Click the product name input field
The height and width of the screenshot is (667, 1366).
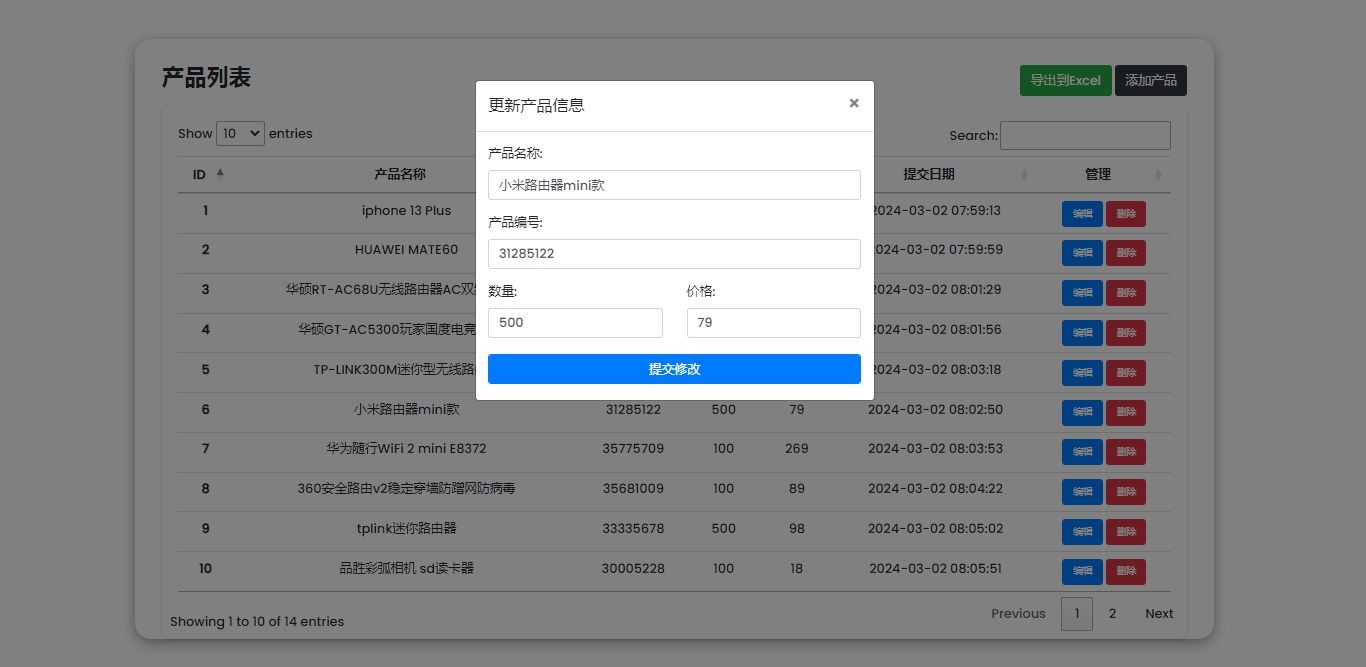(x=674, y=185)
